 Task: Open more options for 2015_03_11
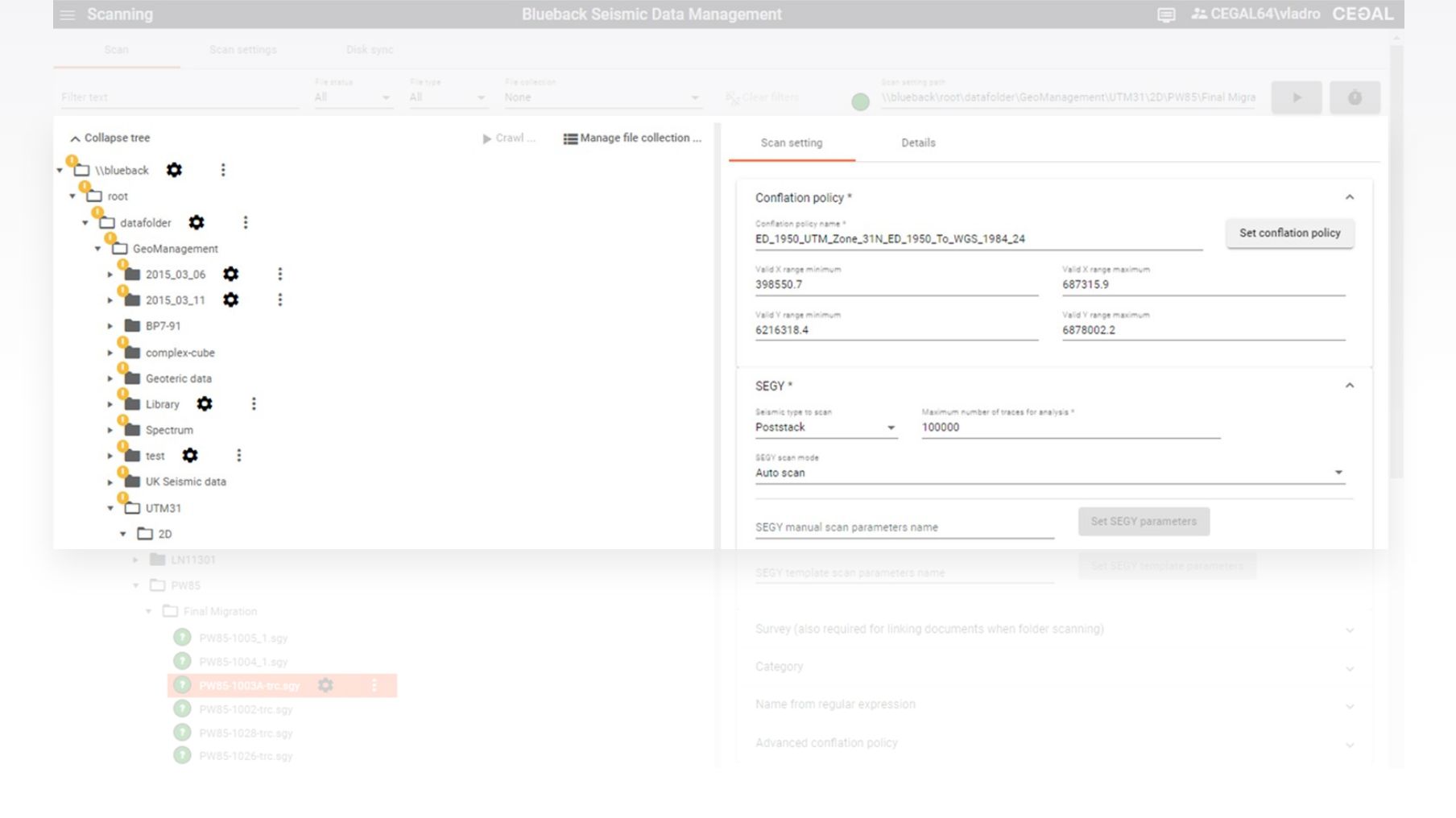pyautogui.click(x=280, y=300)
